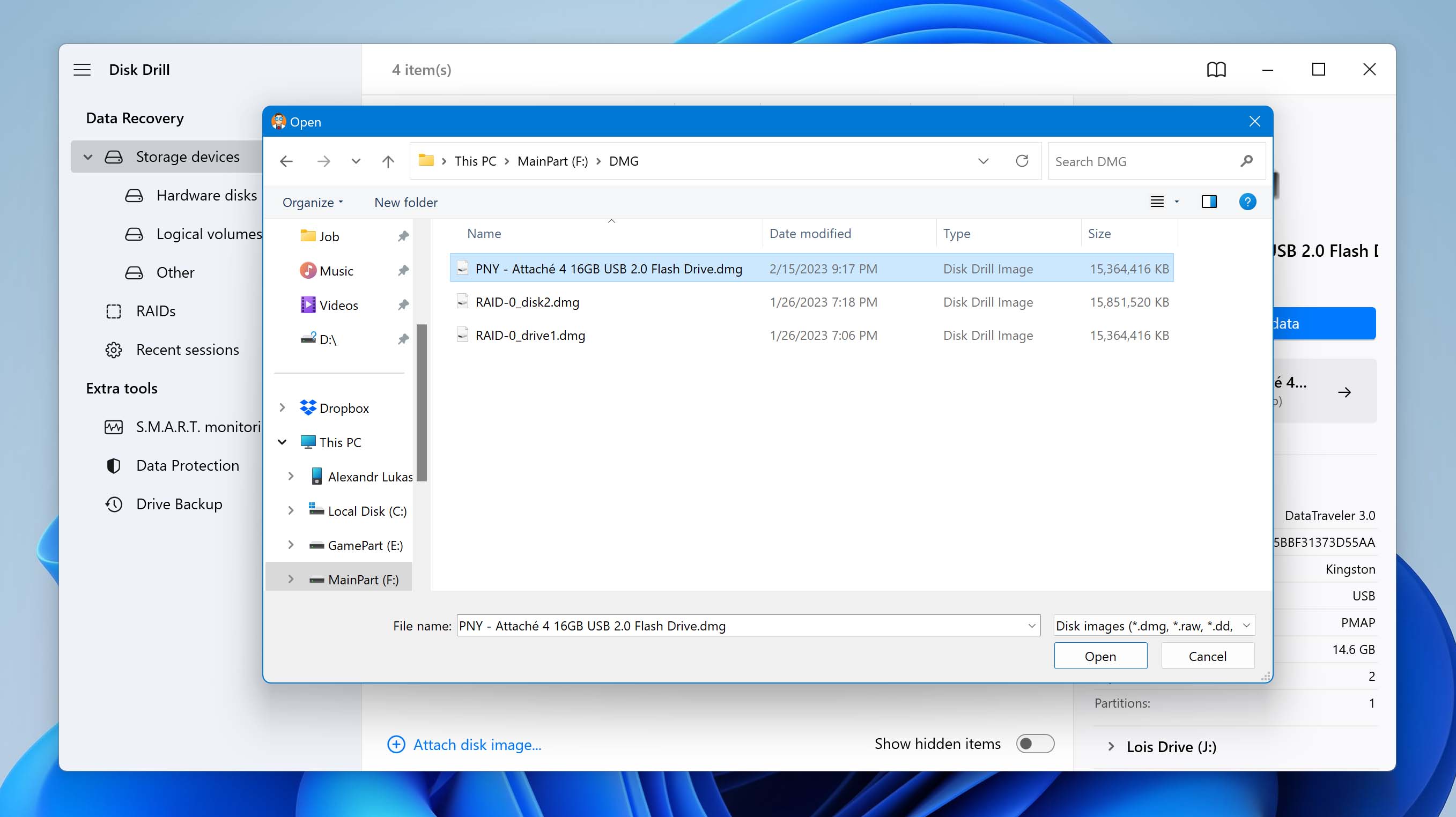Click the RAIDs icon in sidebar
This screenshot has width=1456, height=817.
[x=114, y=311]
